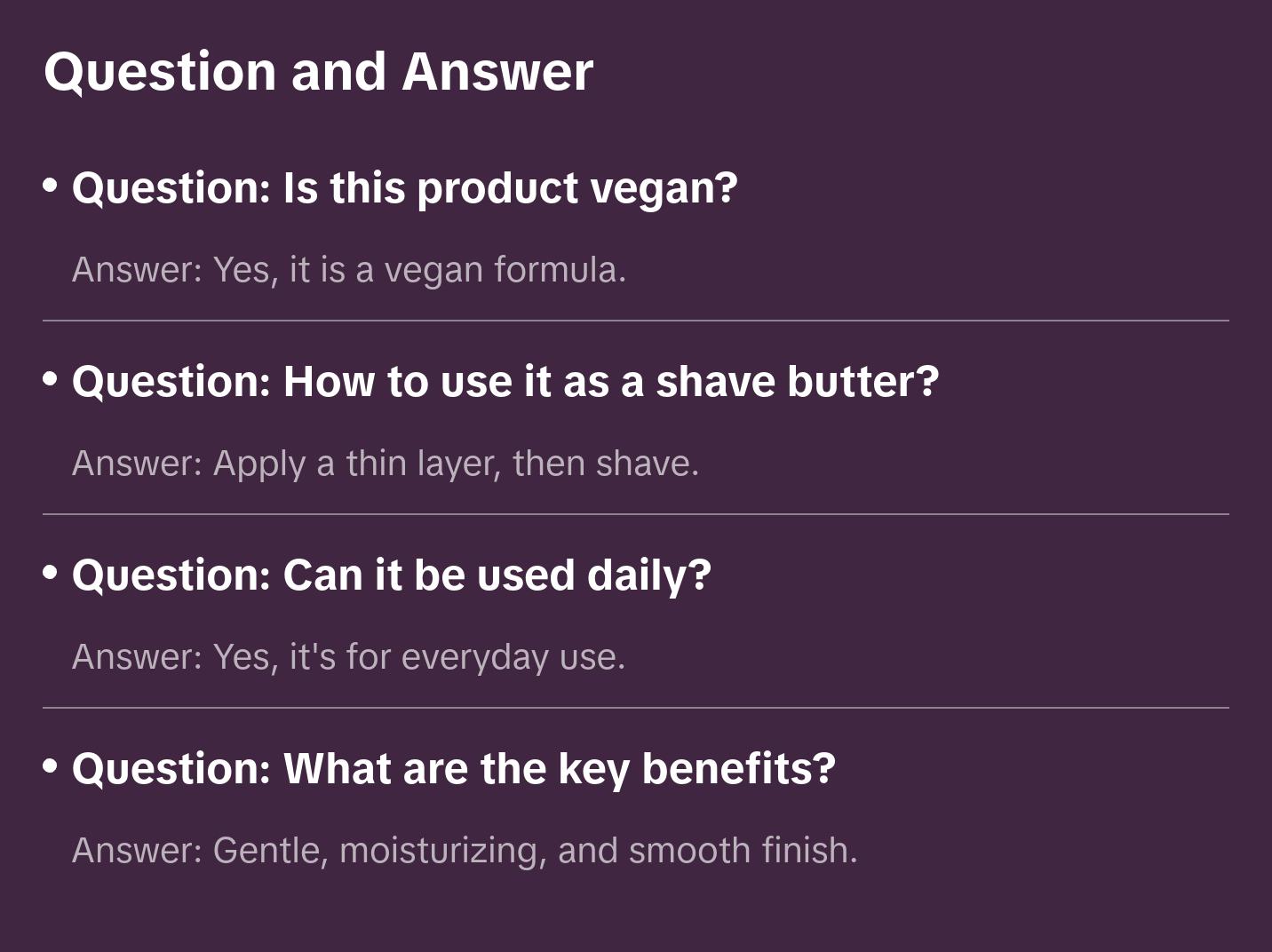
Task: Select the 'Is this product vegan?' question
Action: click(x=510, y=188)
